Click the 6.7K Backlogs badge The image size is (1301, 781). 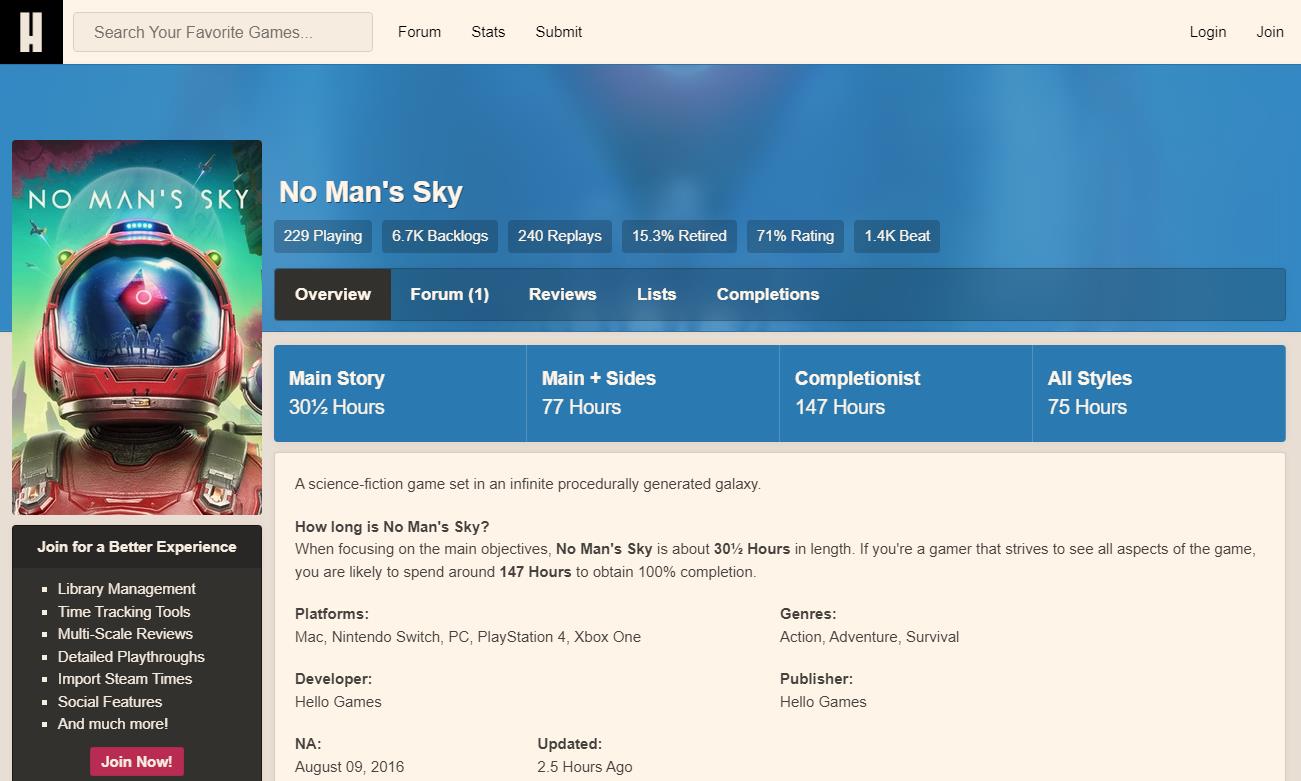point(440,236)
